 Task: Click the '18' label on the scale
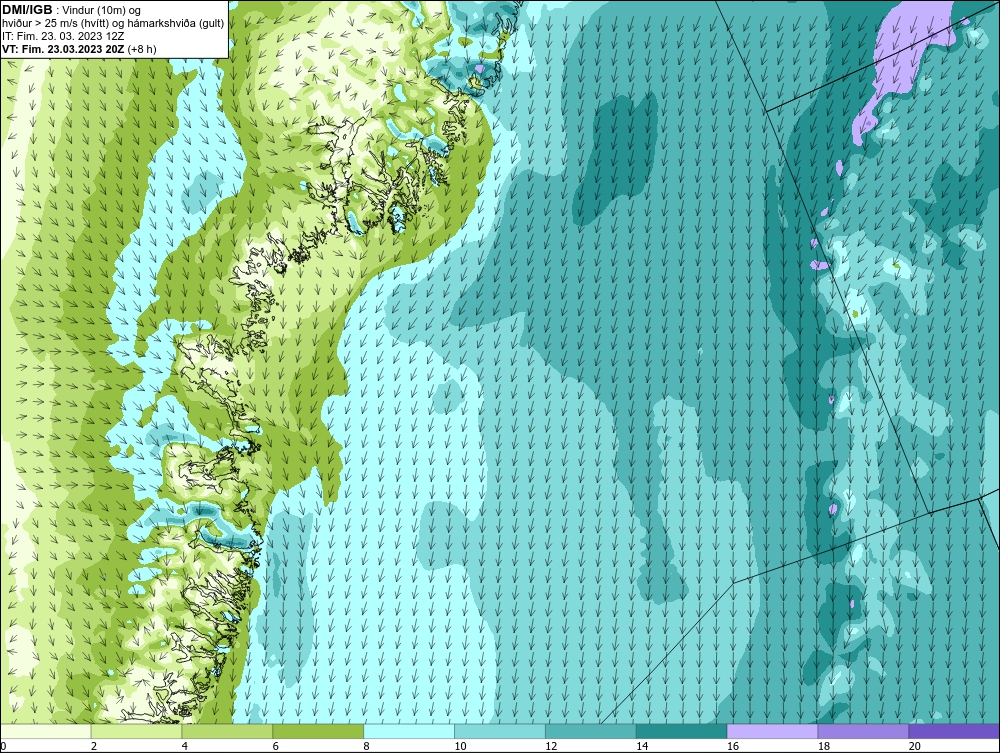(824, 746)
